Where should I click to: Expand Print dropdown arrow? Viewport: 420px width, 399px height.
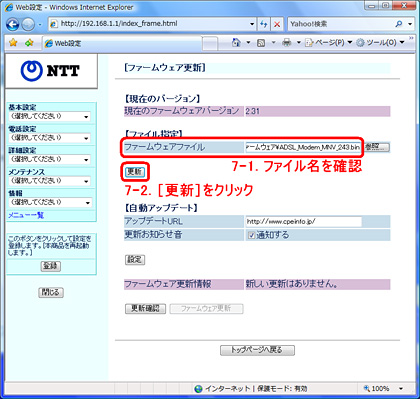coord(299,42)
